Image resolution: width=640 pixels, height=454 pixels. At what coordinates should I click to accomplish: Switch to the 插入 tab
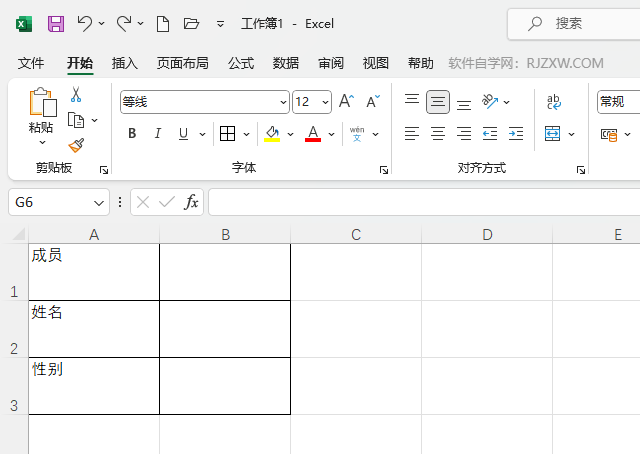124,63
